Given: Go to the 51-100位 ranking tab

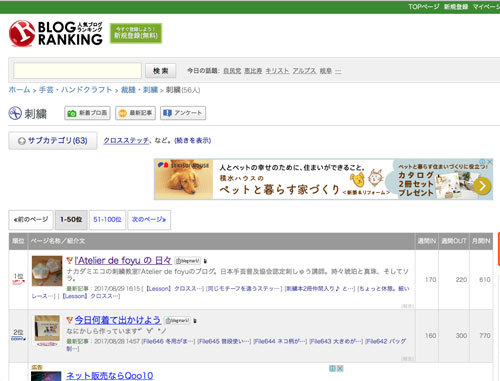Looking at the screenshot, I should point(107,220).
